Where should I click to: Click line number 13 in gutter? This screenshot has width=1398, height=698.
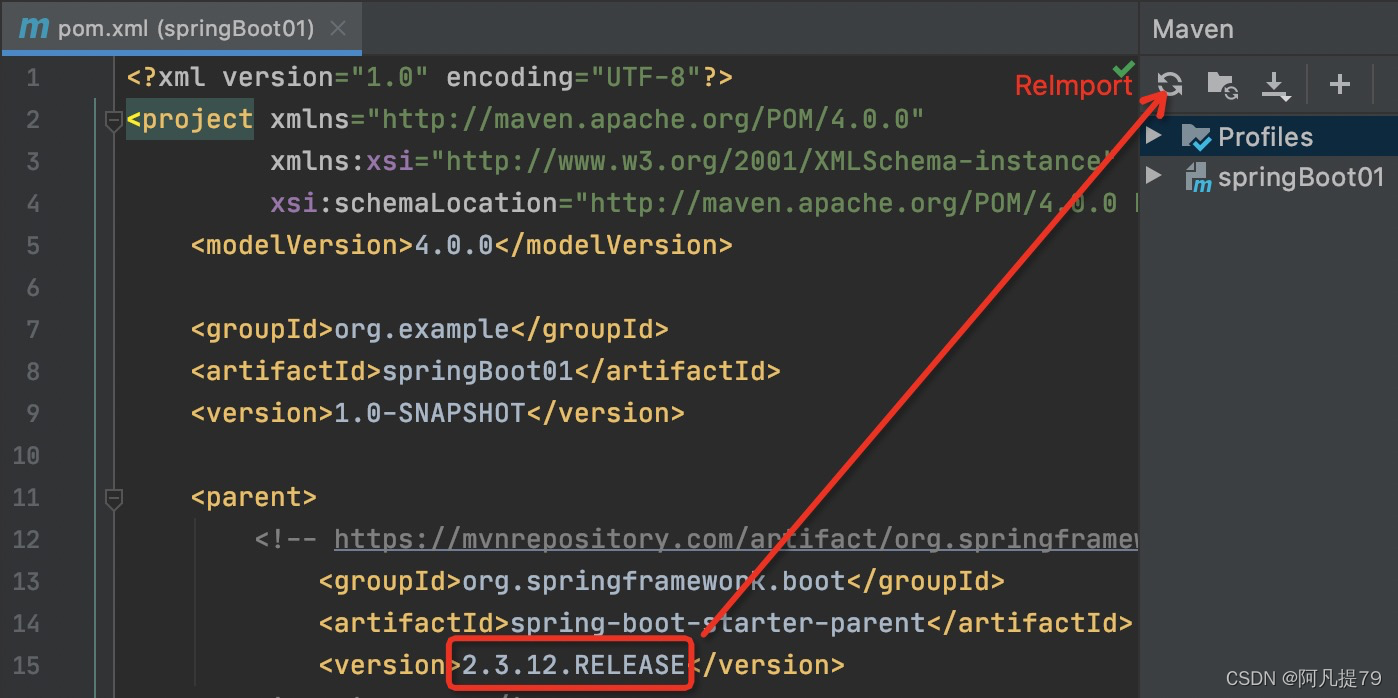[x=27, y=581]
